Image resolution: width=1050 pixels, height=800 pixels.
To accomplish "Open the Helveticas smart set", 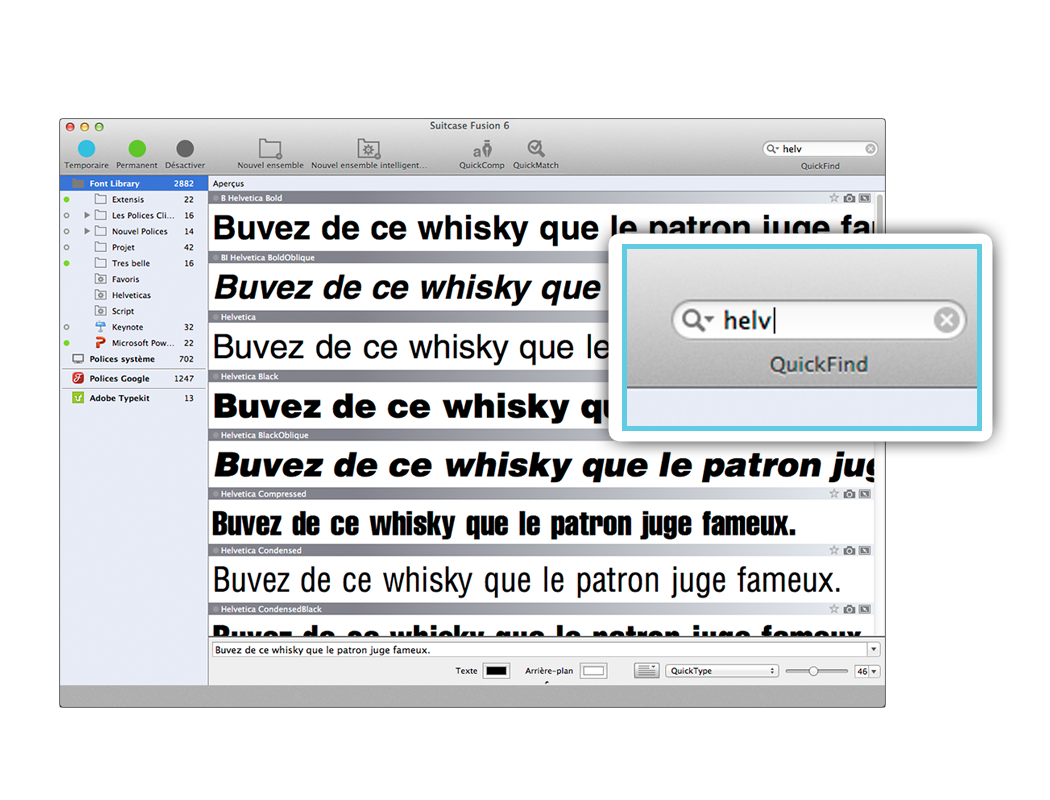I will (134, 295).
